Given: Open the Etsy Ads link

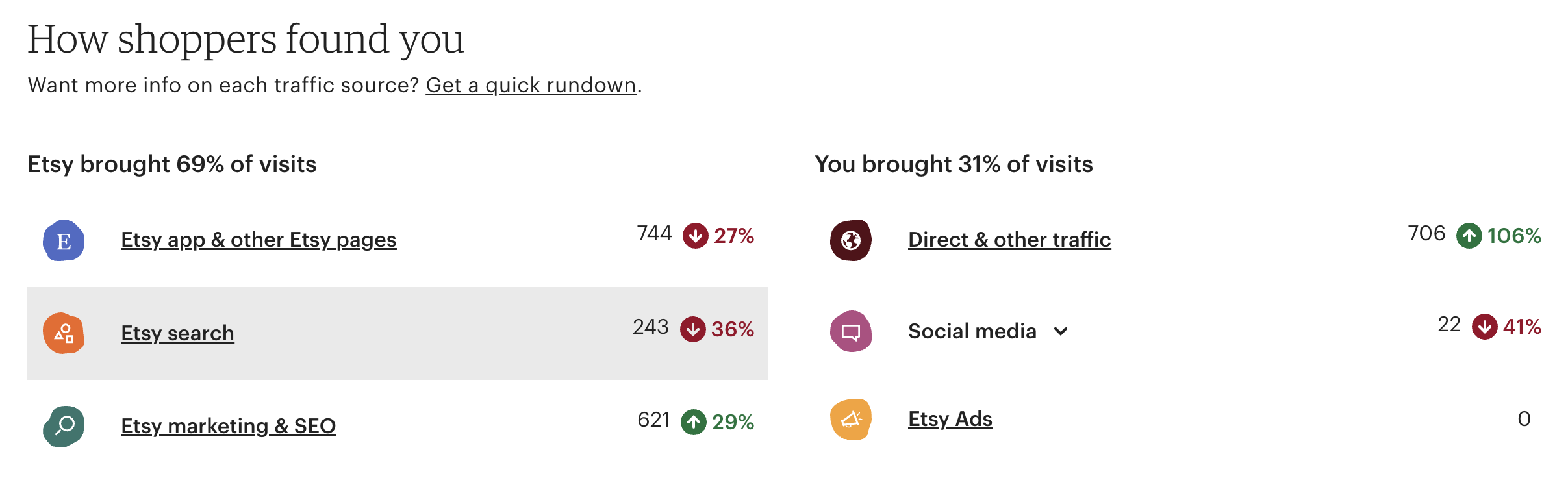Looking at the screenshot, I should point(950,419).
